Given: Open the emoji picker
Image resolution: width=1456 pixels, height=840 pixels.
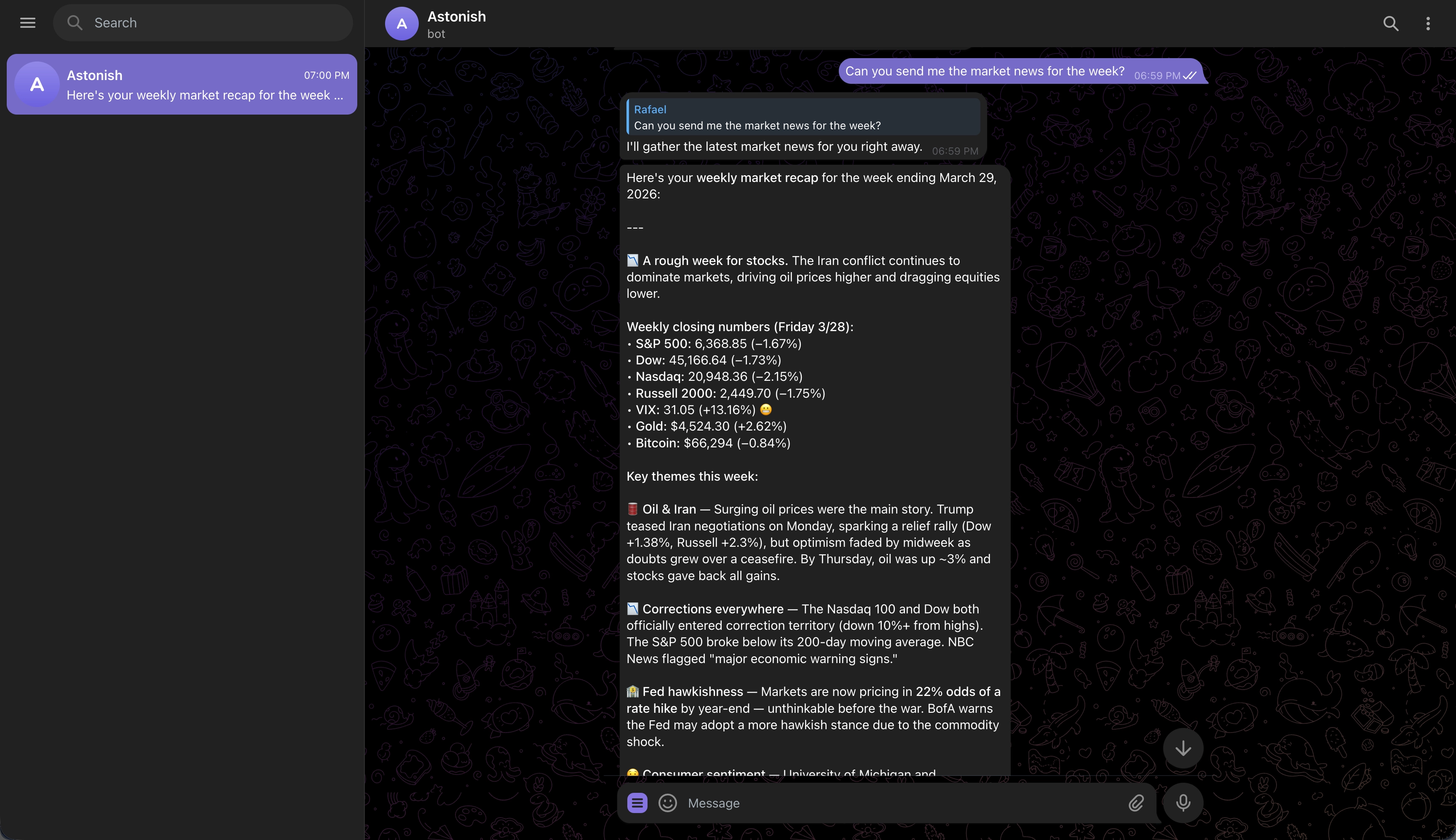Looking at the screenshot, I should coord(667,803).
